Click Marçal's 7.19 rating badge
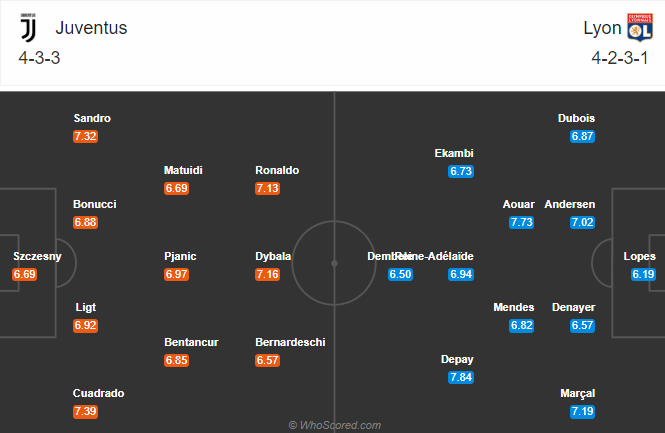This screenshot has width=665, height=433. pos(582,411)
